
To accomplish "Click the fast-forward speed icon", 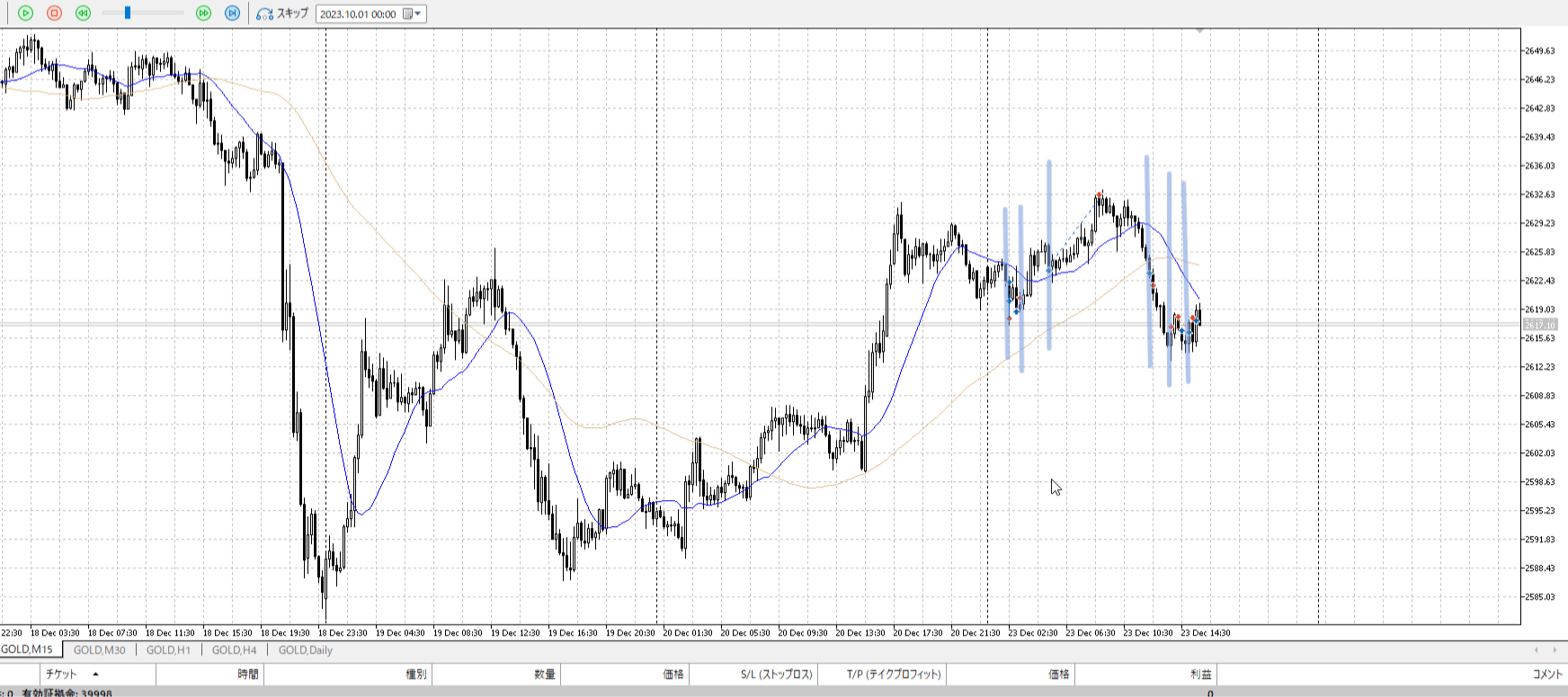I will pos(203,13).
